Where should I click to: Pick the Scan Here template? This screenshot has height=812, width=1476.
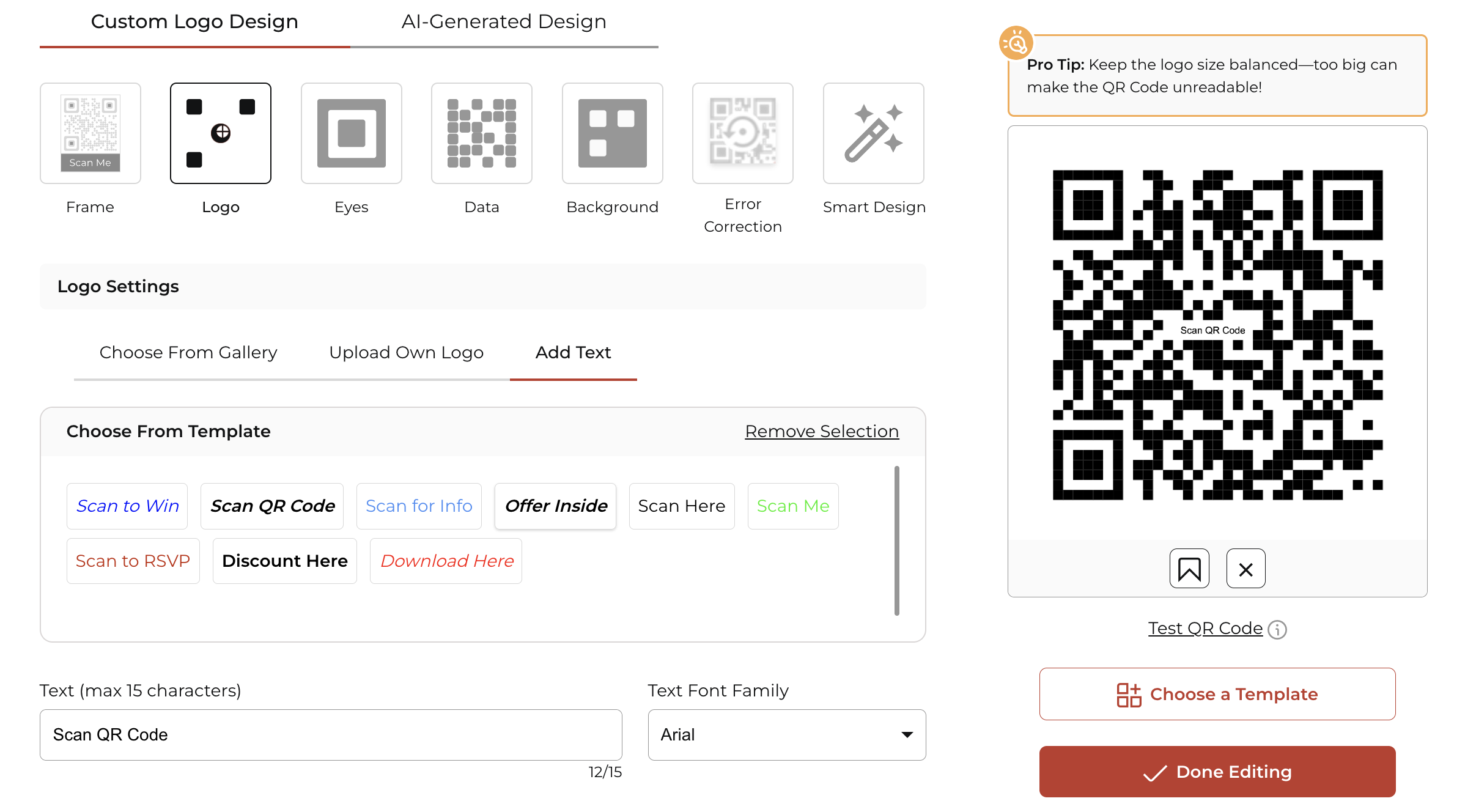coord(682,506)
